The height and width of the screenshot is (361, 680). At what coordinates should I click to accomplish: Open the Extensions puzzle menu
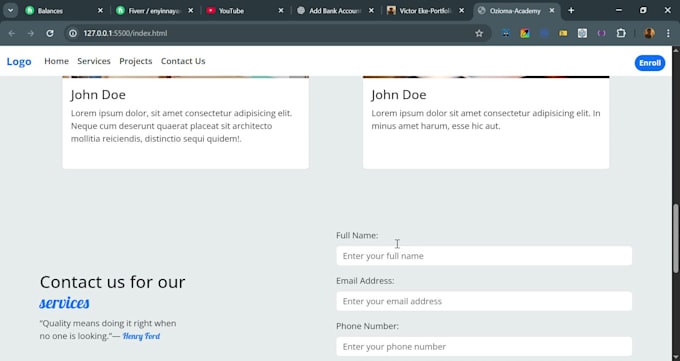pyautogui.click(x=621, y=33)
